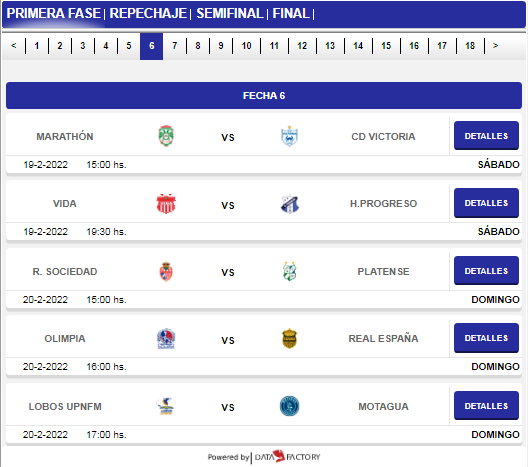Click the Olimpia team crest
This screenshot has width=528, height=467.
(166, 338)
